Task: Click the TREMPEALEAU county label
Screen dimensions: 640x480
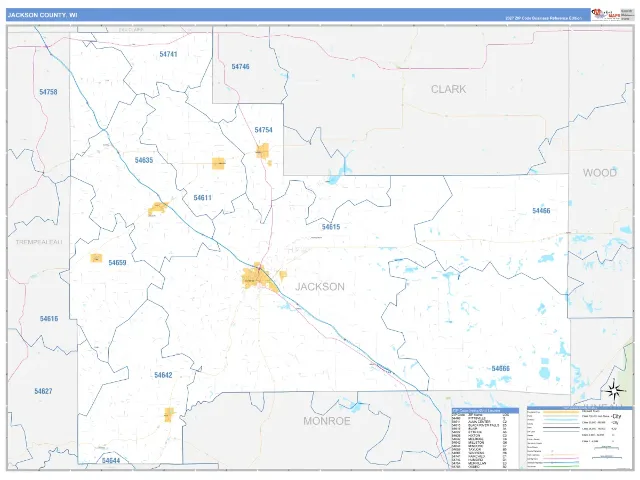Action: (39, 242)
